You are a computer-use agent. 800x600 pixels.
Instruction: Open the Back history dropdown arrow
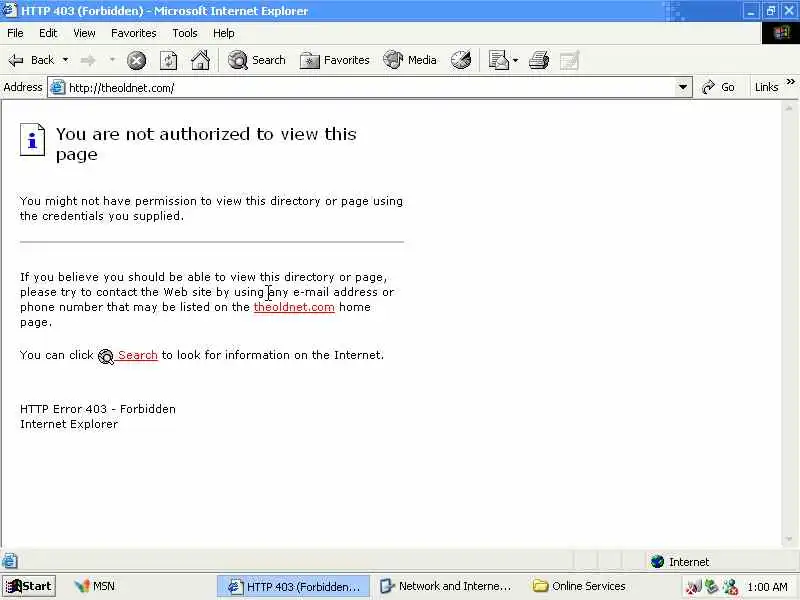point(65,60)
